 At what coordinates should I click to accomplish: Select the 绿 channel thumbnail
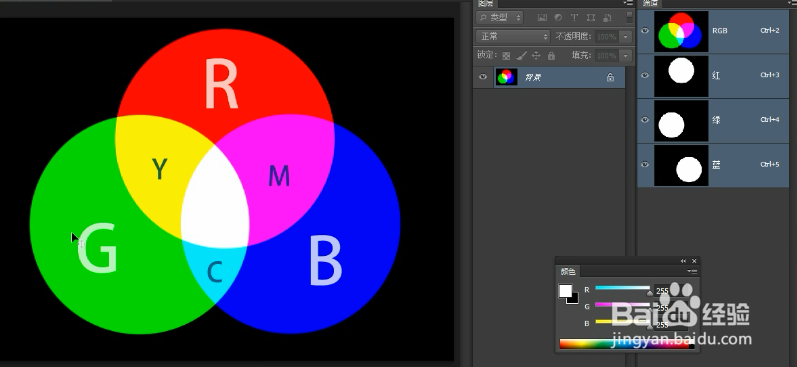click(x=681, y=120)
